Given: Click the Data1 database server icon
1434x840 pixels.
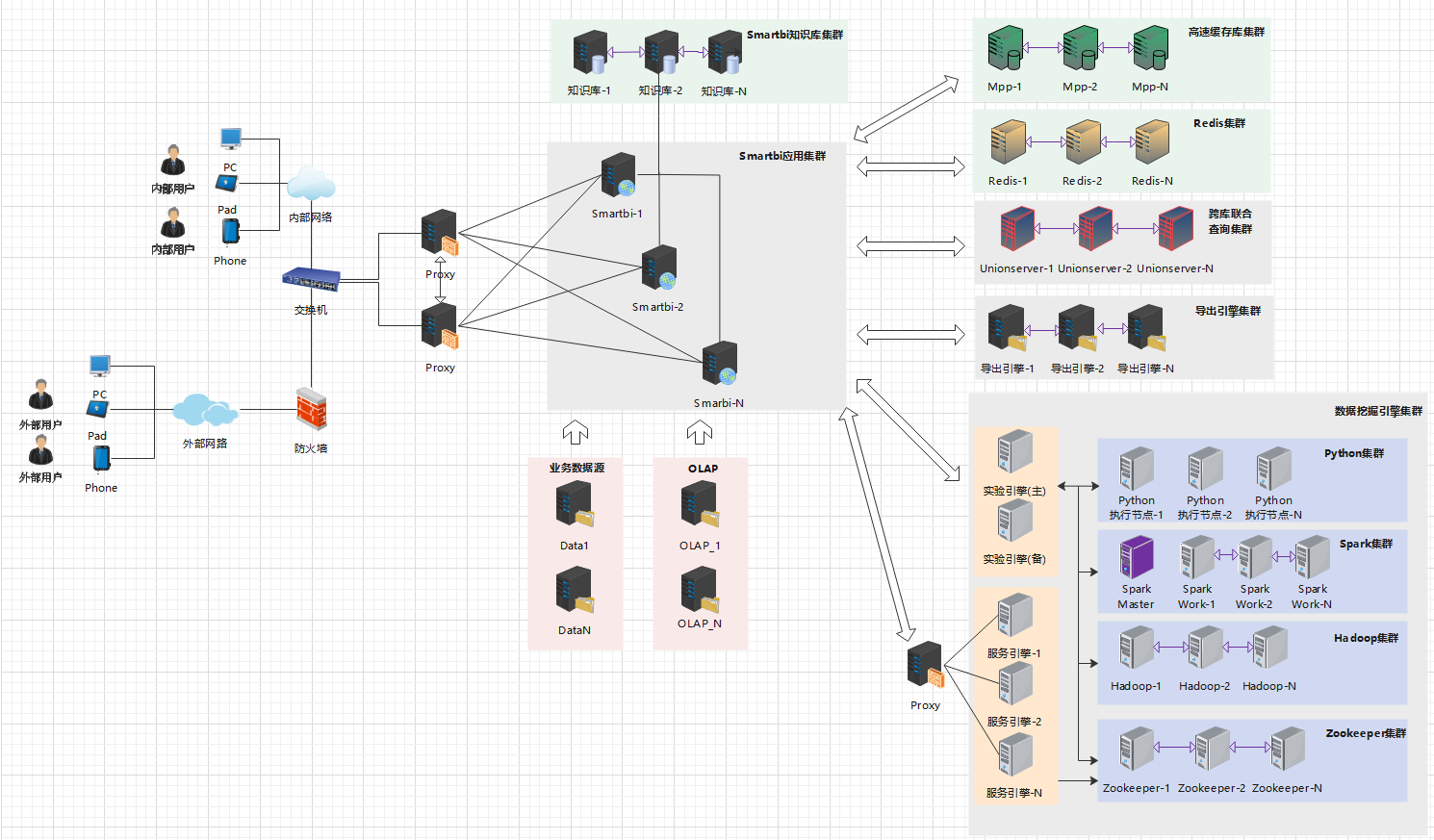Looking at the screenshot, I should tap(576, 504).
